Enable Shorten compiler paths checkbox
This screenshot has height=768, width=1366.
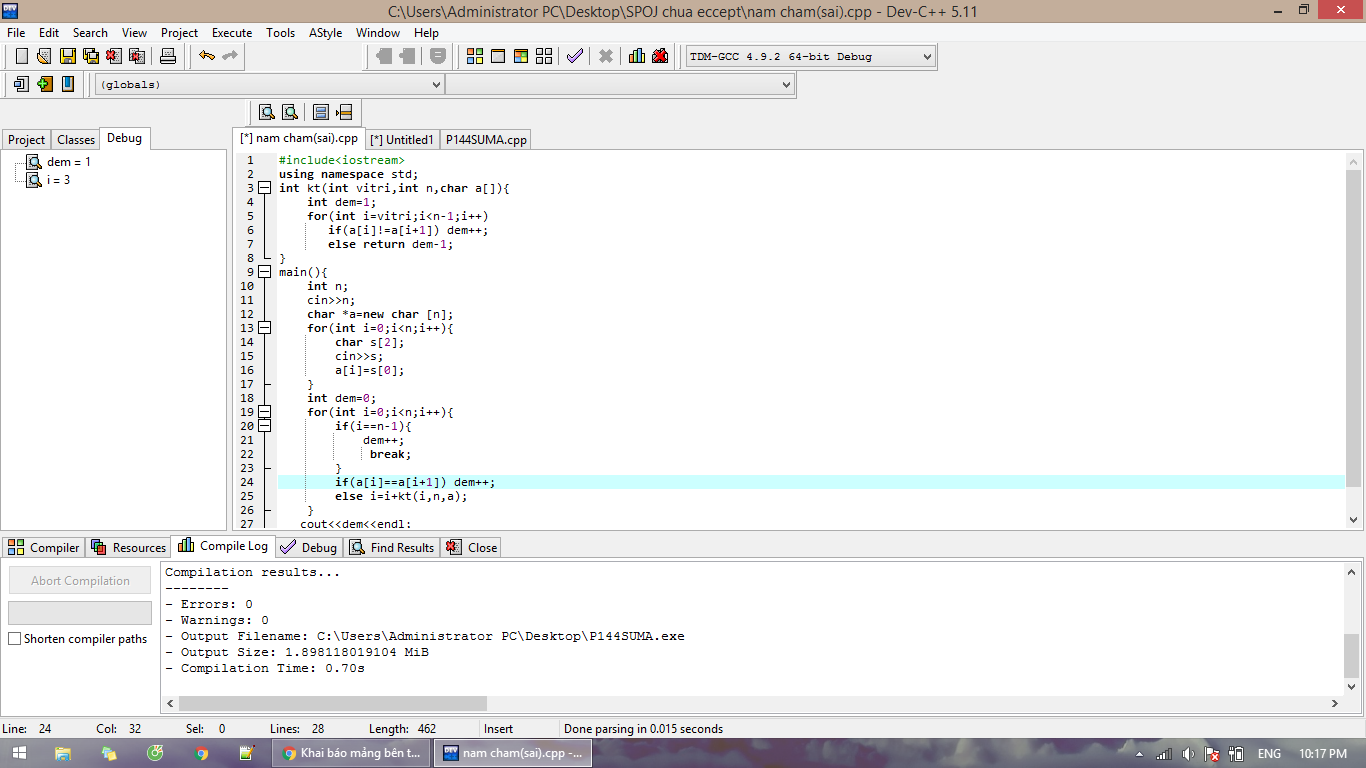(14, 639)
